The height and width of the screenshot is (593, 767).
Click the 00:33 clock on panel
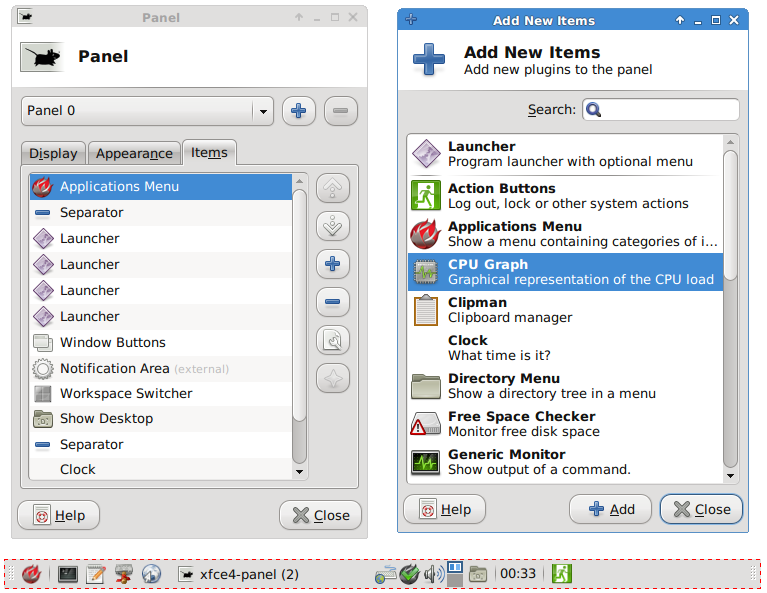518,573
